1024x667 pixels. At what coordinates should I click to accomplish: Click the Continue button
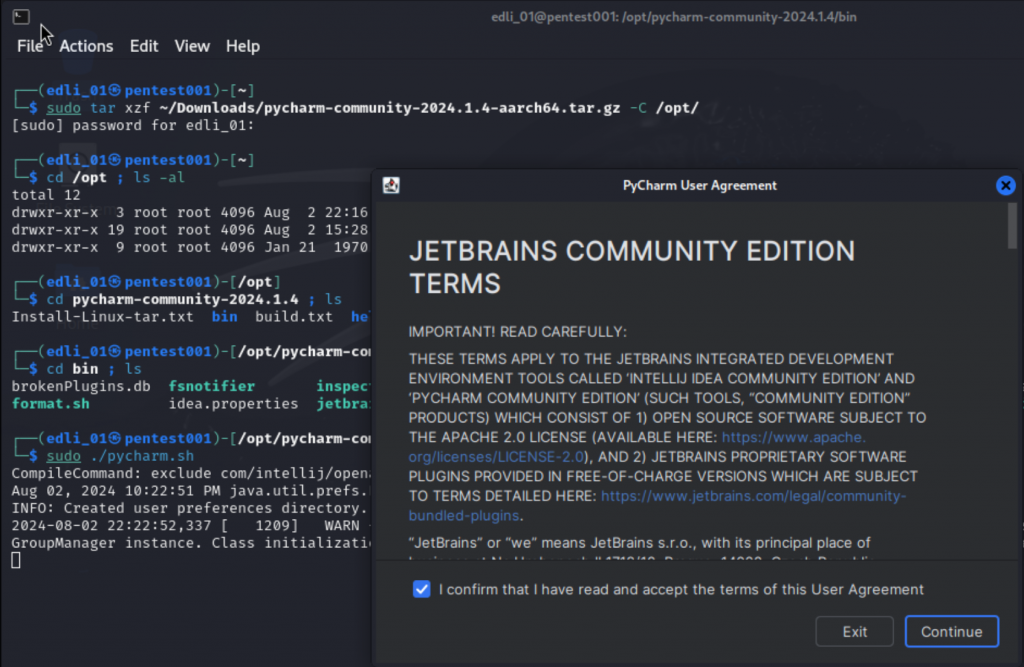pos(952,632)
